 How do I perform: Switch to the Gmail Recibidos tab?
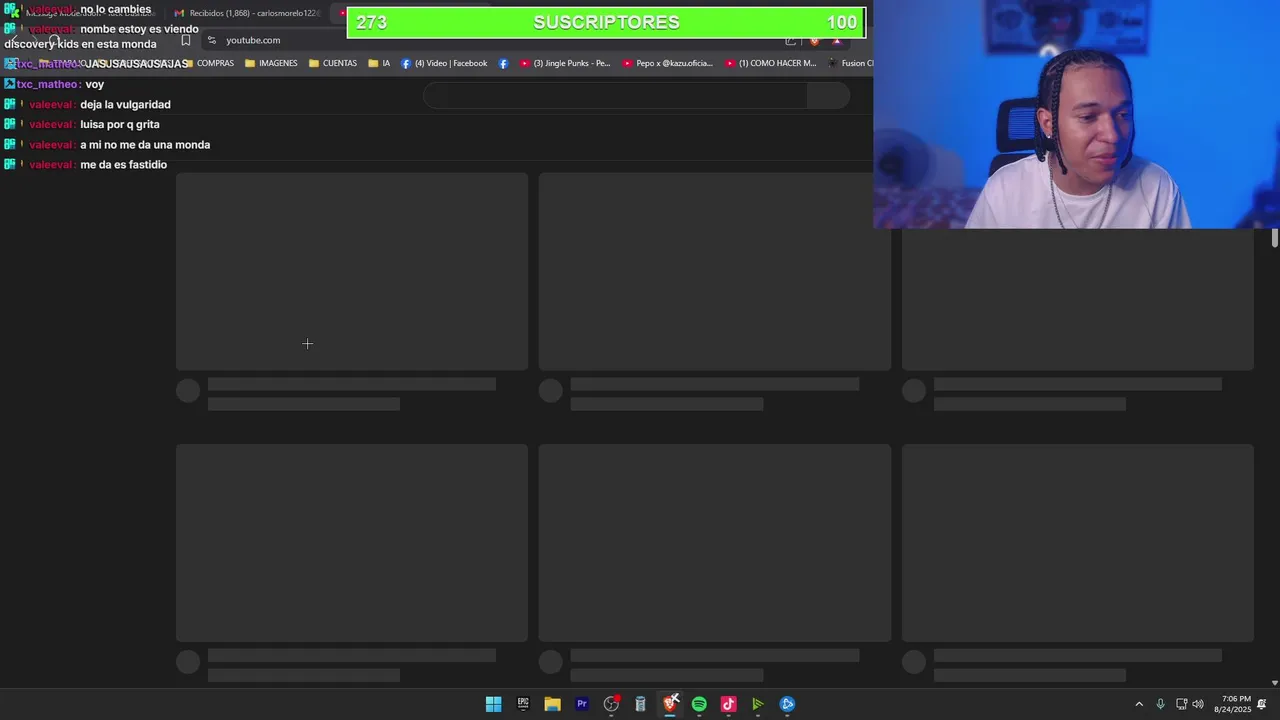point(248,13)
